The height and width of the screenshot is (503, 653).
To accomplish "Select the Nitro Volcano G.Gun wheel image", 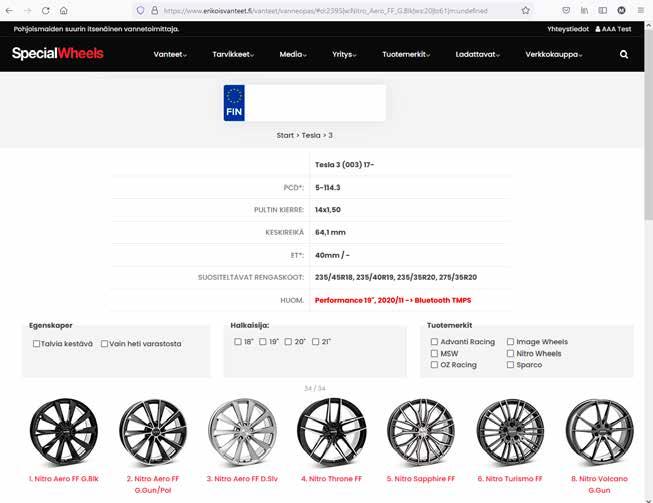I will point(599,432).
